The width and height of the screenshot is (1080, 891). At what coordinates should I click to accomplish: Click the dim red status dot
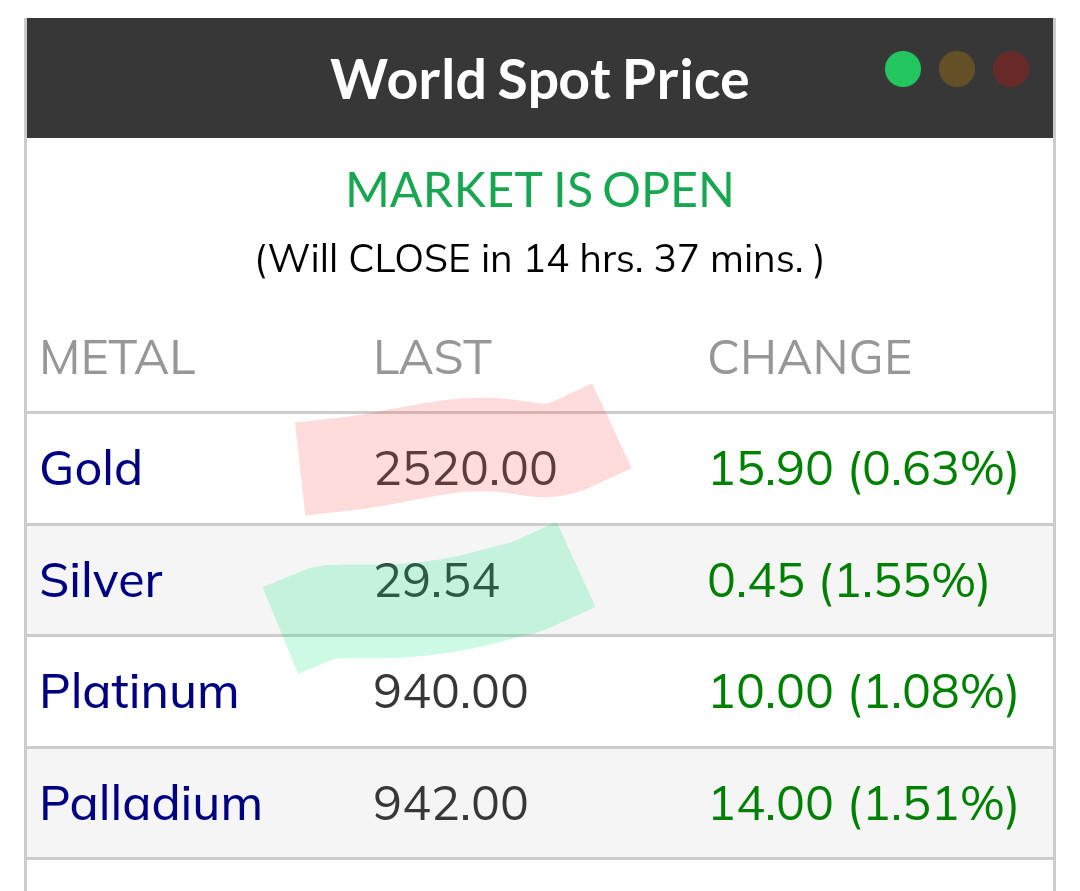[x=1011, y=69]
